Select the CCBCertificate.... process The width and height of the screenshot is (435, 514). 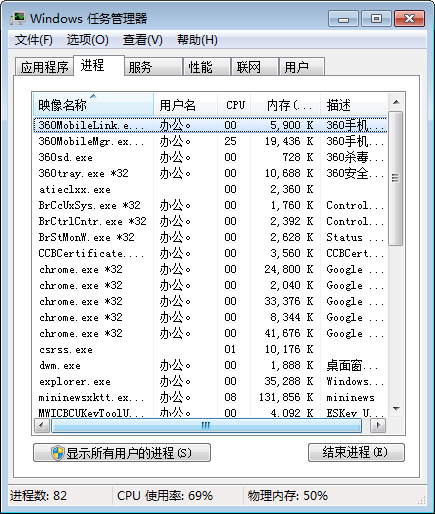coord(210,253)
